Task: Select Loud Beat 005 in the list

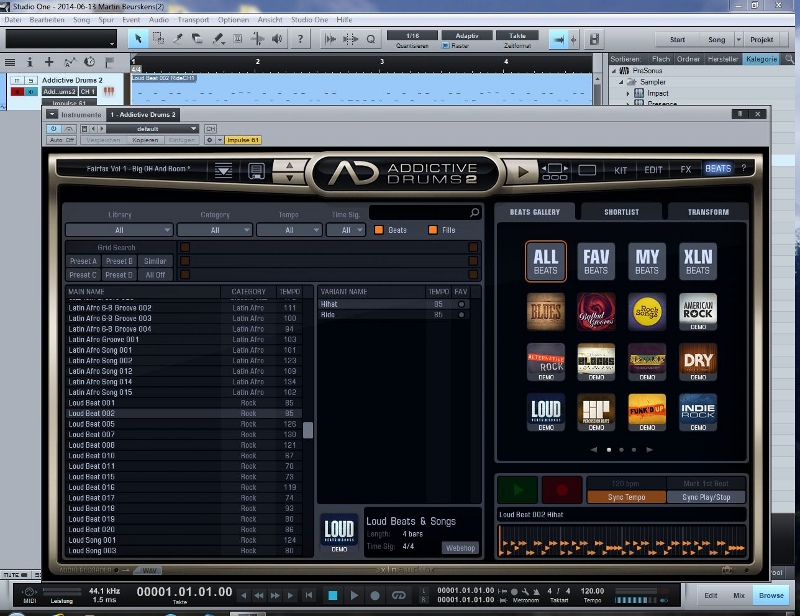Action: pos(184,424)
